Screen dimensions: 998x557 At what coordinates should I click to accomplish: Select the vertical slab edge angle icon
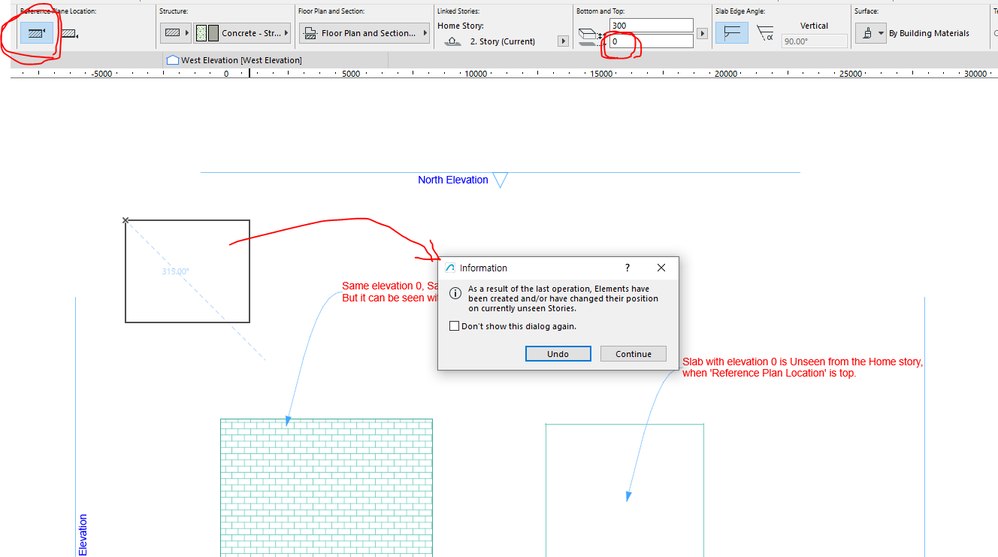click(731, 33)
